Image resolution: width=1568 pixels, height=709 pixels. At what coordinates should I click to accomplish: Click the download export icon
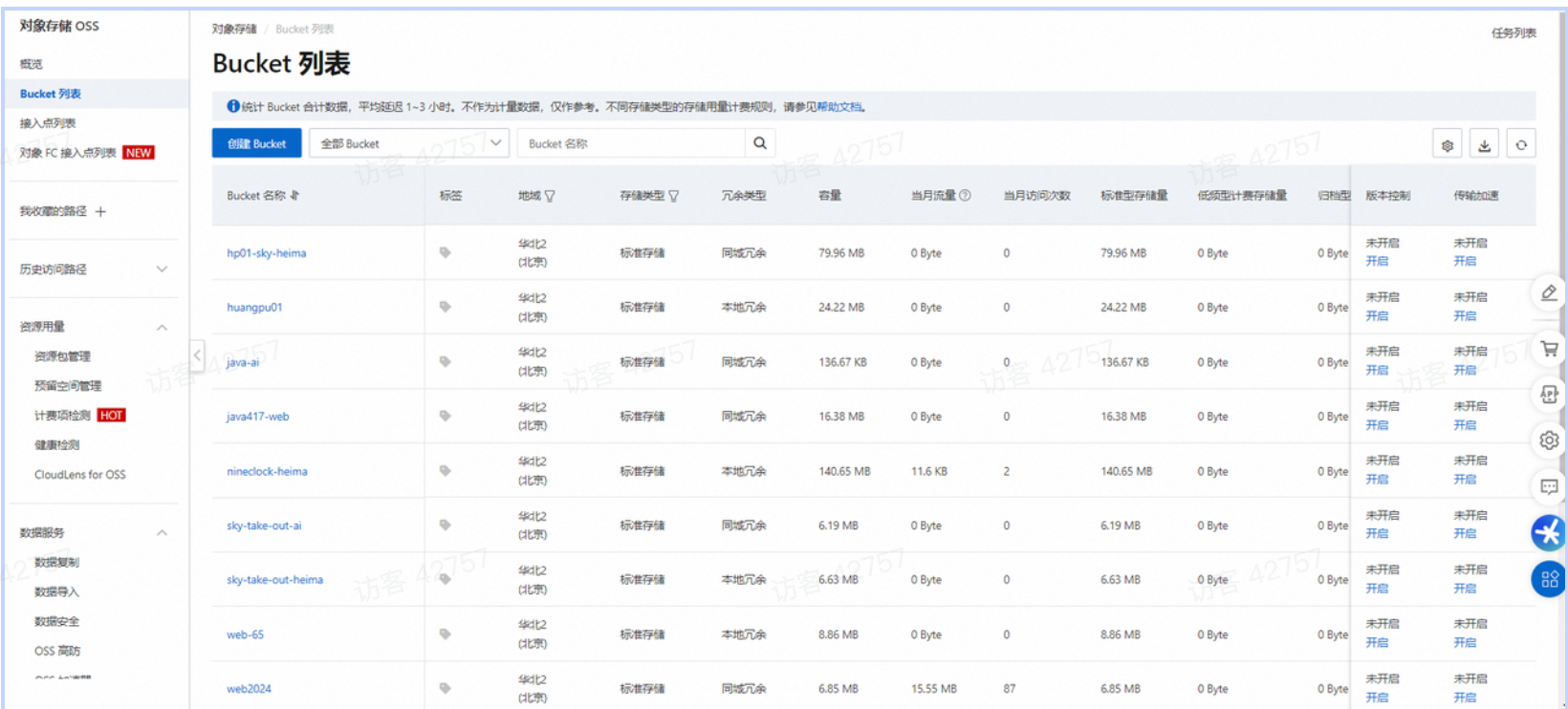coord(1484,145)
